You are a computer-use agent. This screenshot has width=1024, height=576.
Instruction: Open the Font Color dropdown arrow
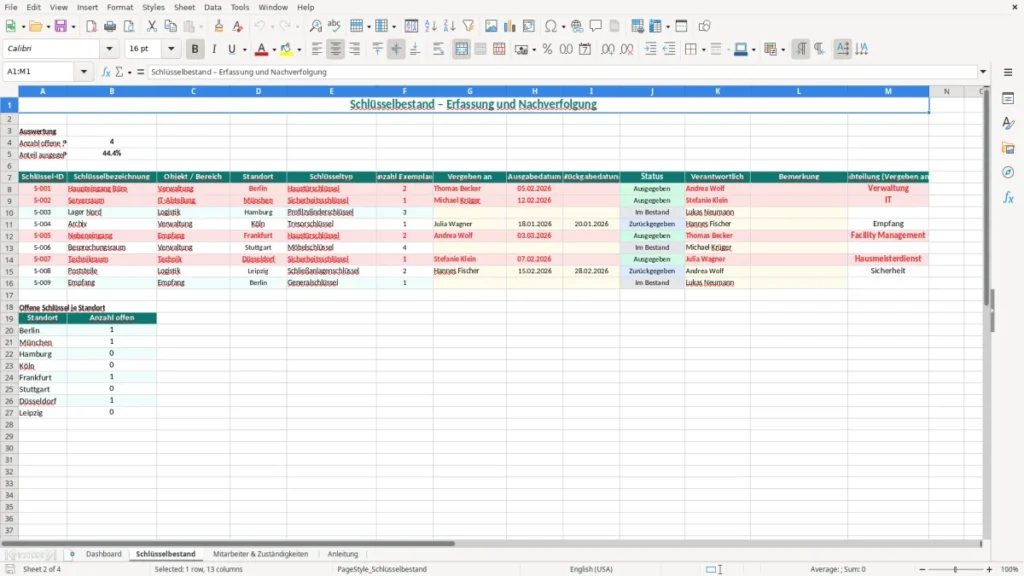coord(274,50)
